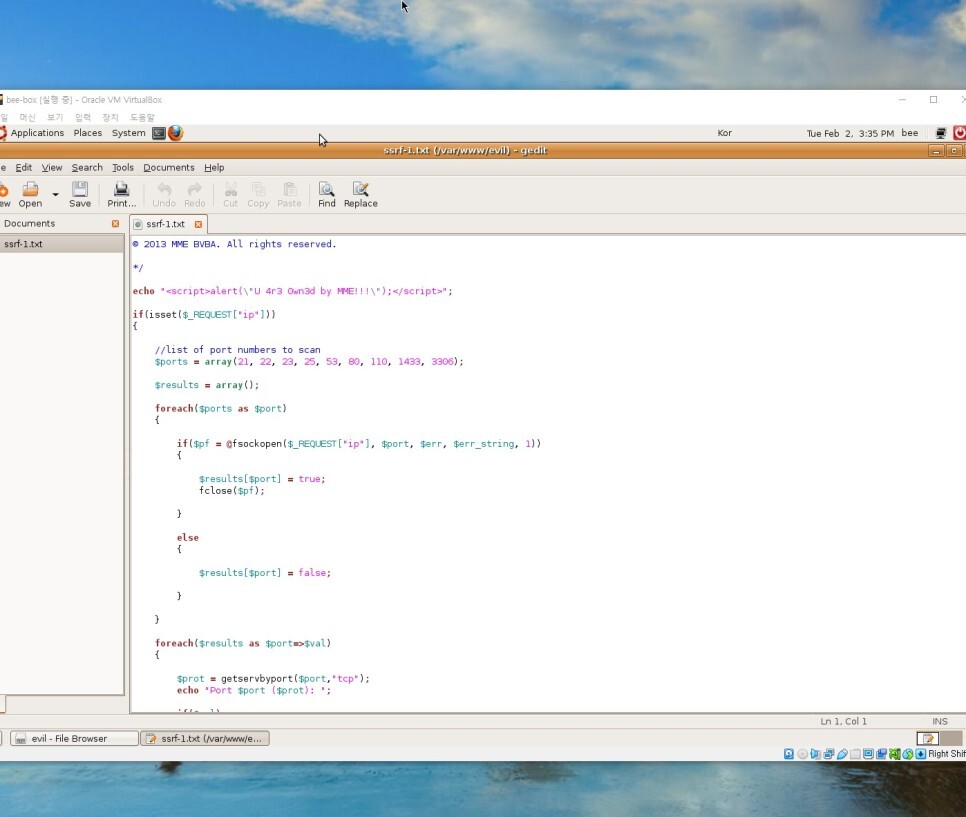Image resolution: width=966 pixels, height=817 pixels.
Task: Click VirtualBox network adapters status icon
Action: point(829,754)
